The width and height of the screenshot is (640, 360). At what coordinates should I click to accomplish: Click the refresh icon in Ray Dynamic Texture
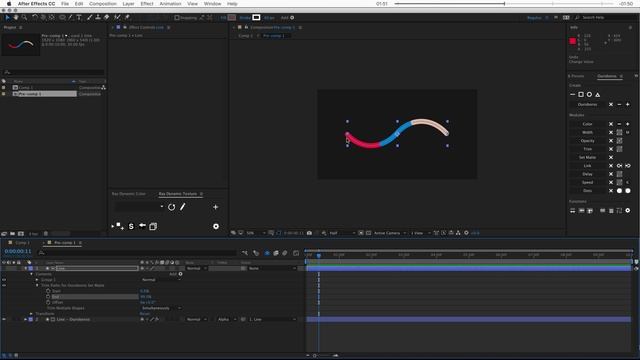pos(171,207)
